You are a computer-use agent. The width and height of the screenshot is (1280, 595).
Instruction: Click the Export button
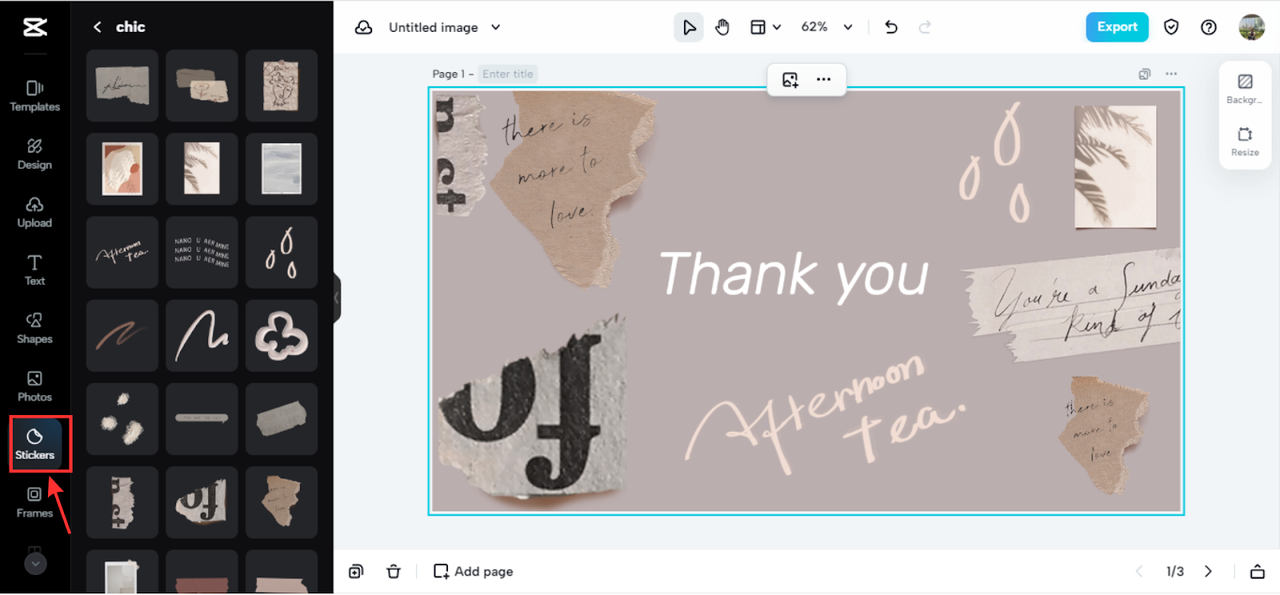1117,27
